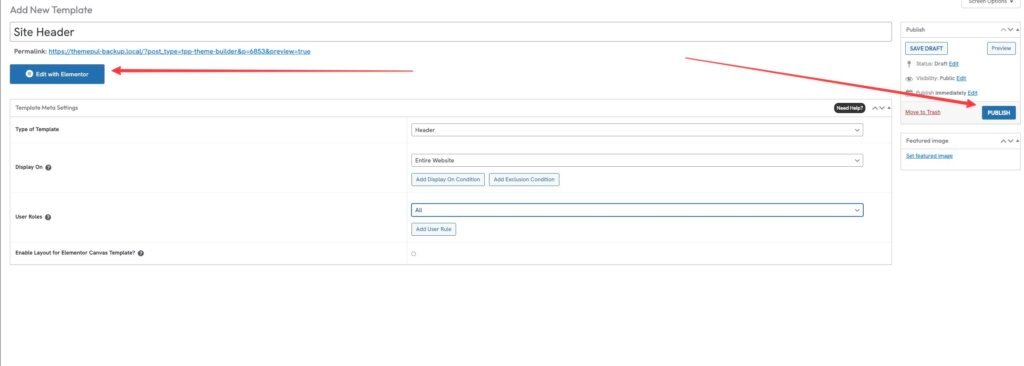Open the template permalink URL

pyautogui.click(x=180, y=51)
